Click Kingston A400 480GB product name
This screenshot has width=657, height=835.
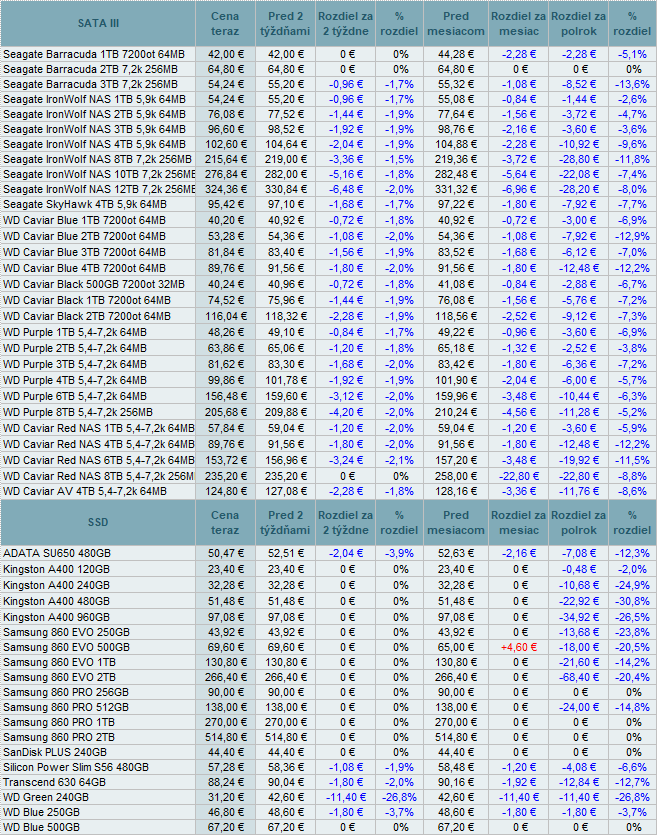(x=56, y=601)
